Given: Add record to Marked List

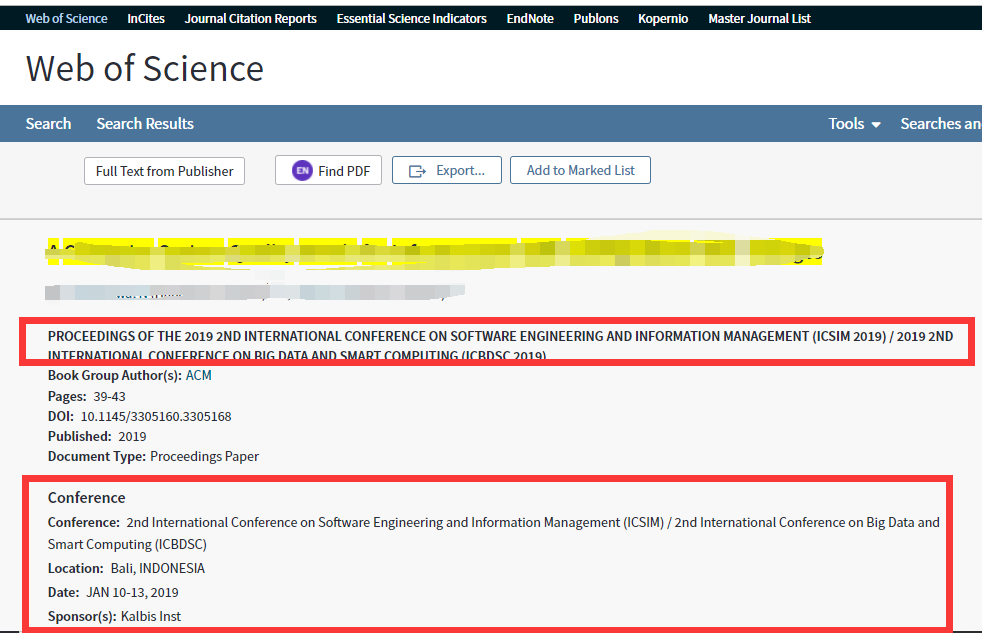Looking at the screenshot, I should point(580,170).
